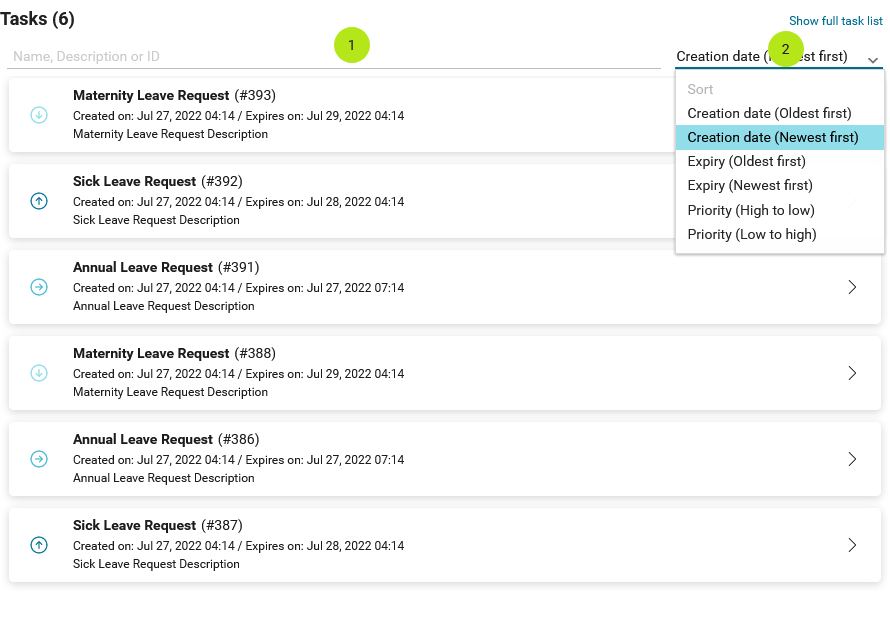Screen dimensions: 890x639
Task: Open the Maternity Leave Request (#393) title
Action: click(174, 95)
